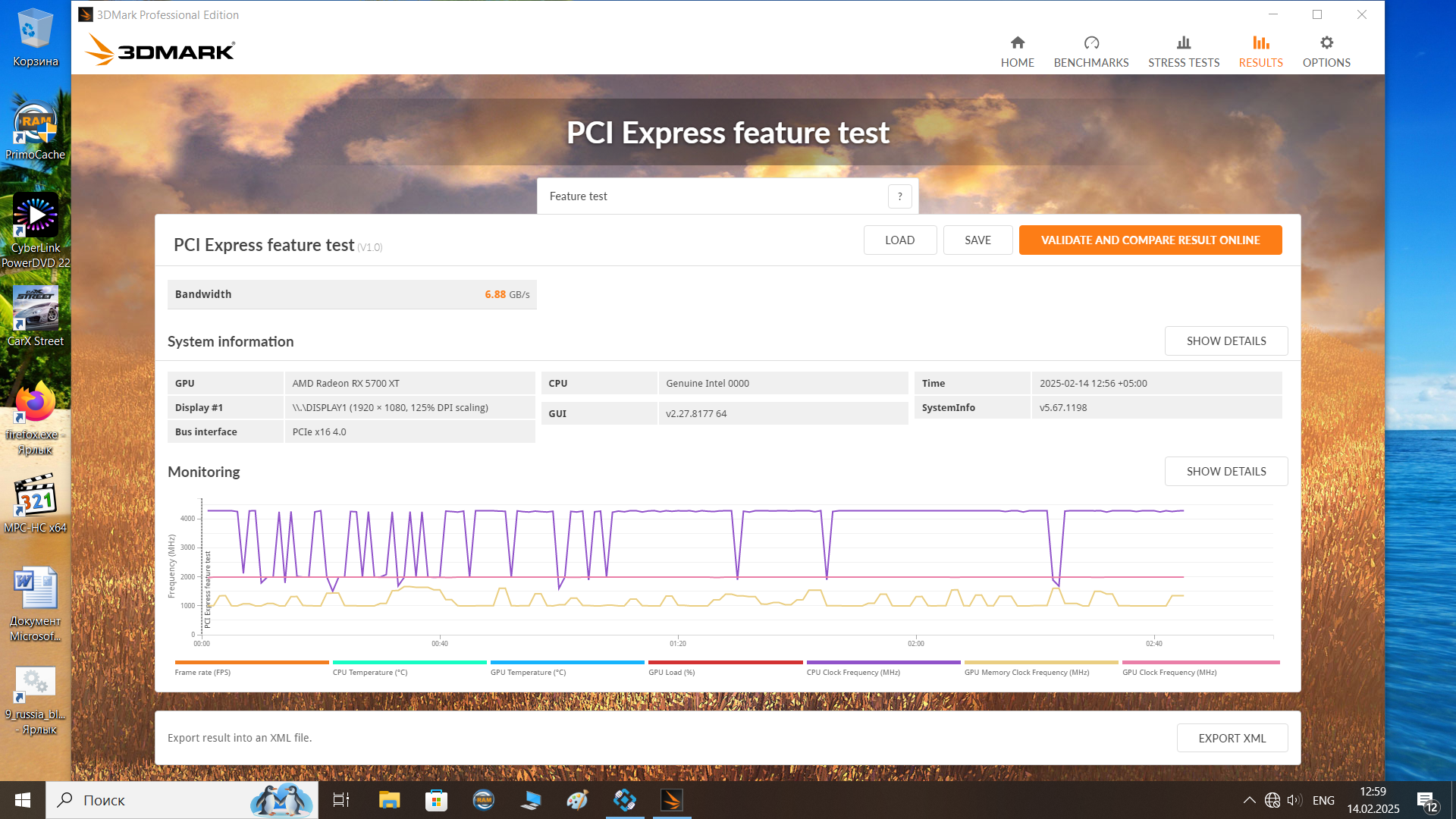This screenshot has width=1456, height=819.
Task: Toggle Frame rate (FPS) legend series
Action: [x=202, y=672]
